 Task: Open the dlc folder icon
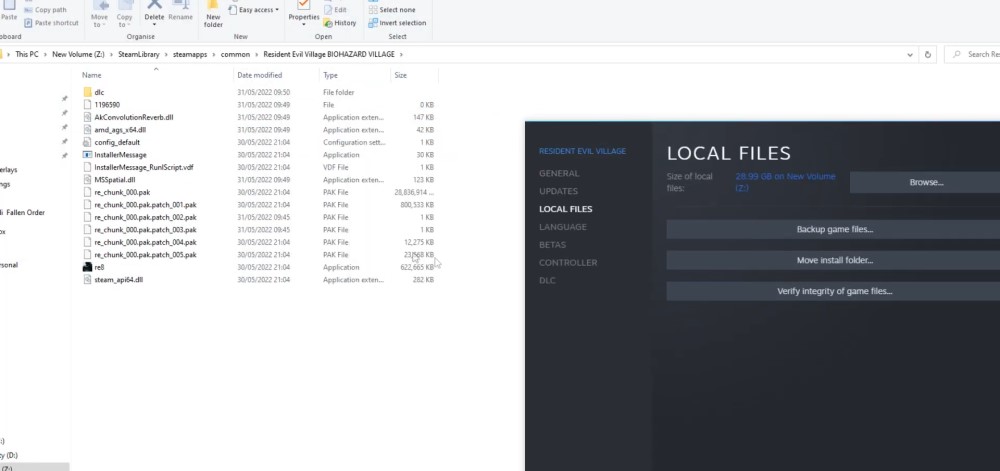(86, 92)
